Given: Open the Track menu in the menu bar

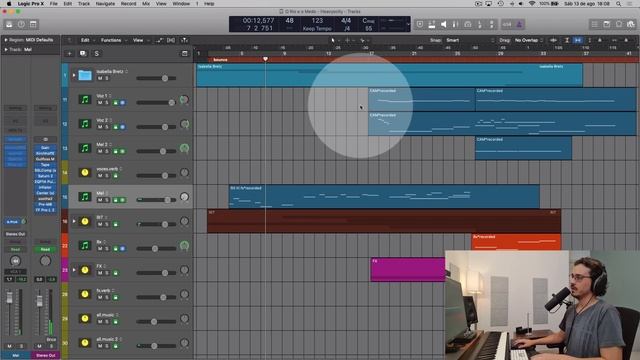Looking at the screenshot, I should (x=84, y=4).
